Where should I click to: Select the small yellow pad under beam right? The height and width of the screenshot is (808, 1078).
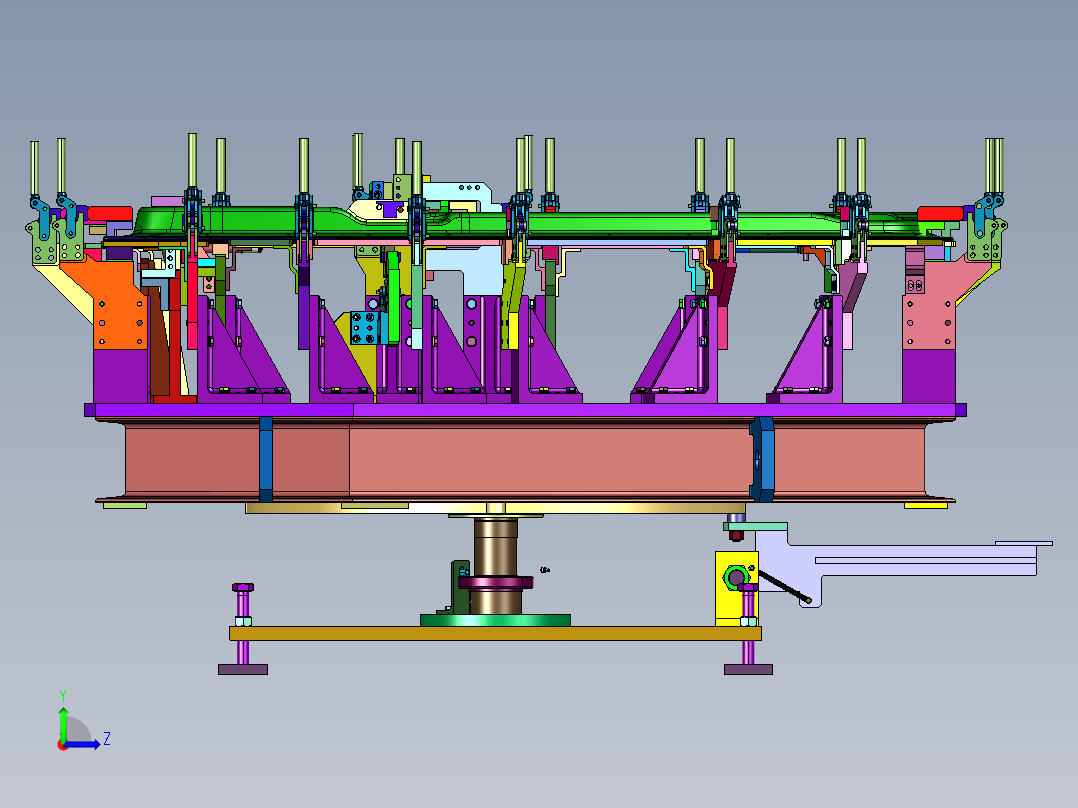925,505
